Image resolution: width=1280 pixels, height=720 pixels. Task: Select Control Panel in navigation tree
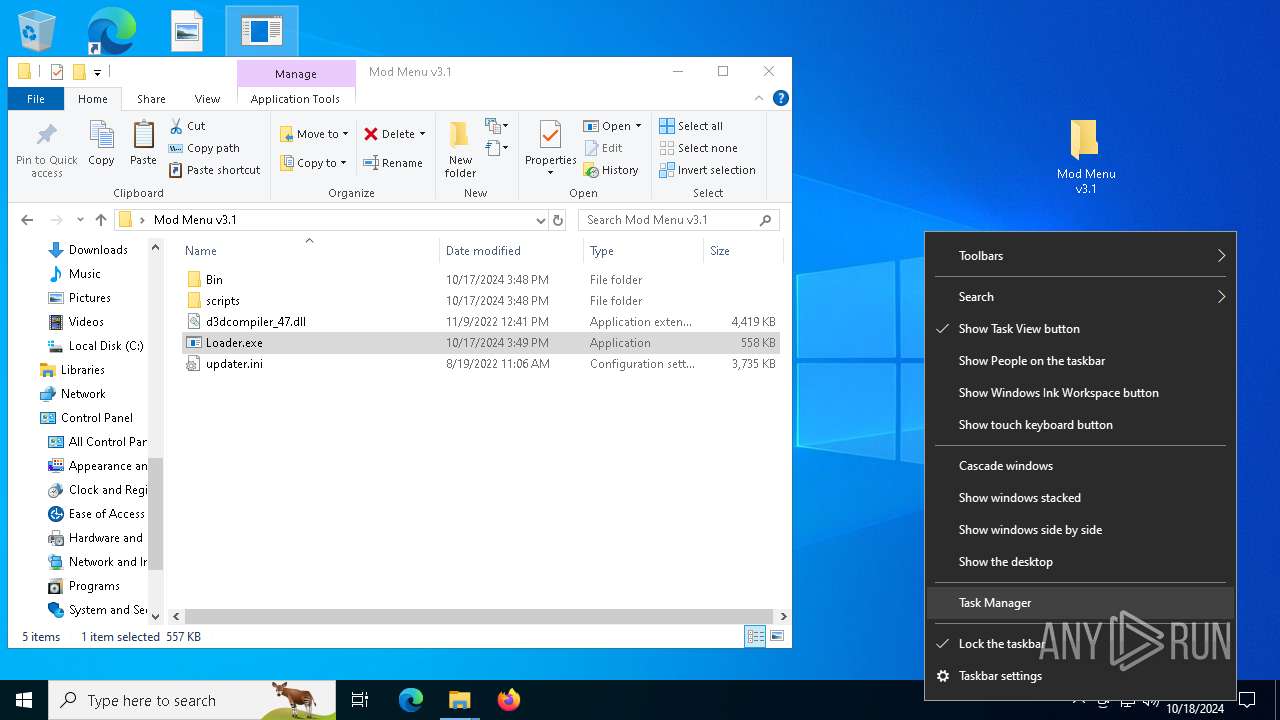pyautogui.click(x=96, y=418)
